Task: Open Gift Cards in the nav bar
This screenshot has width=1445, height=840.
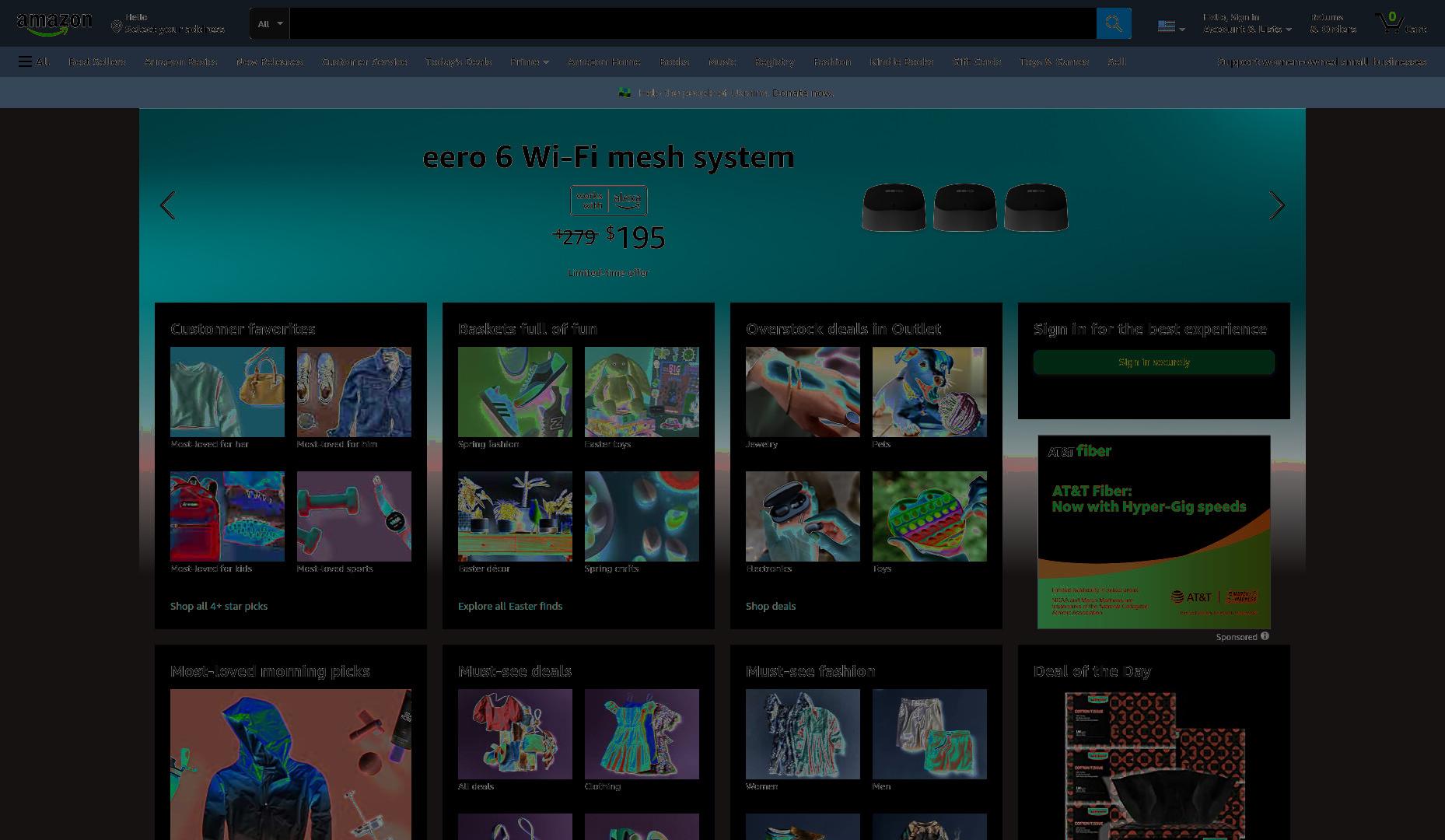Action: [x=977, y=61]
